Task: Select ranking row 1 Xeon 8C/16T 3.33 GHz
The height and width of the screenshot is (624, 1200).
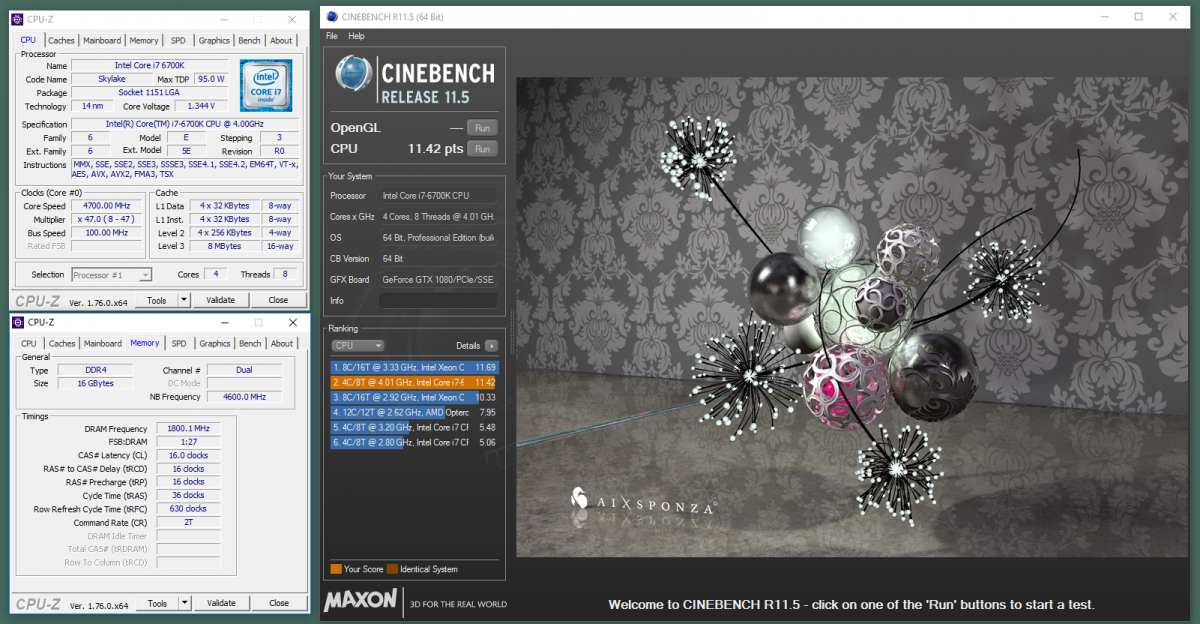Action: pyautogui.click(x=414, y=367)
